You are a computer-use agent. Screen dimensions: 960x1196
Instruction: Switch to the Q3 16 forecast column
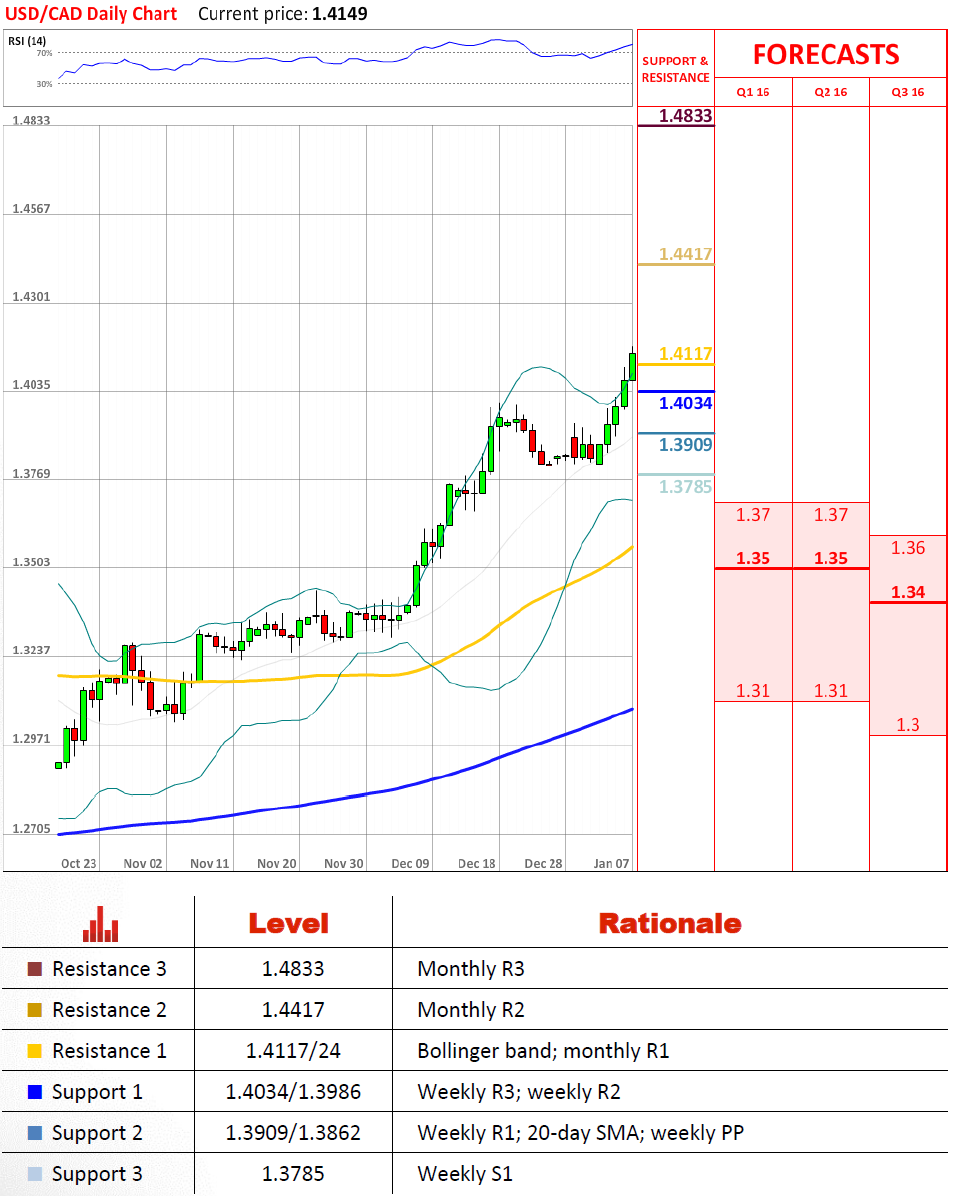(908, 92)
